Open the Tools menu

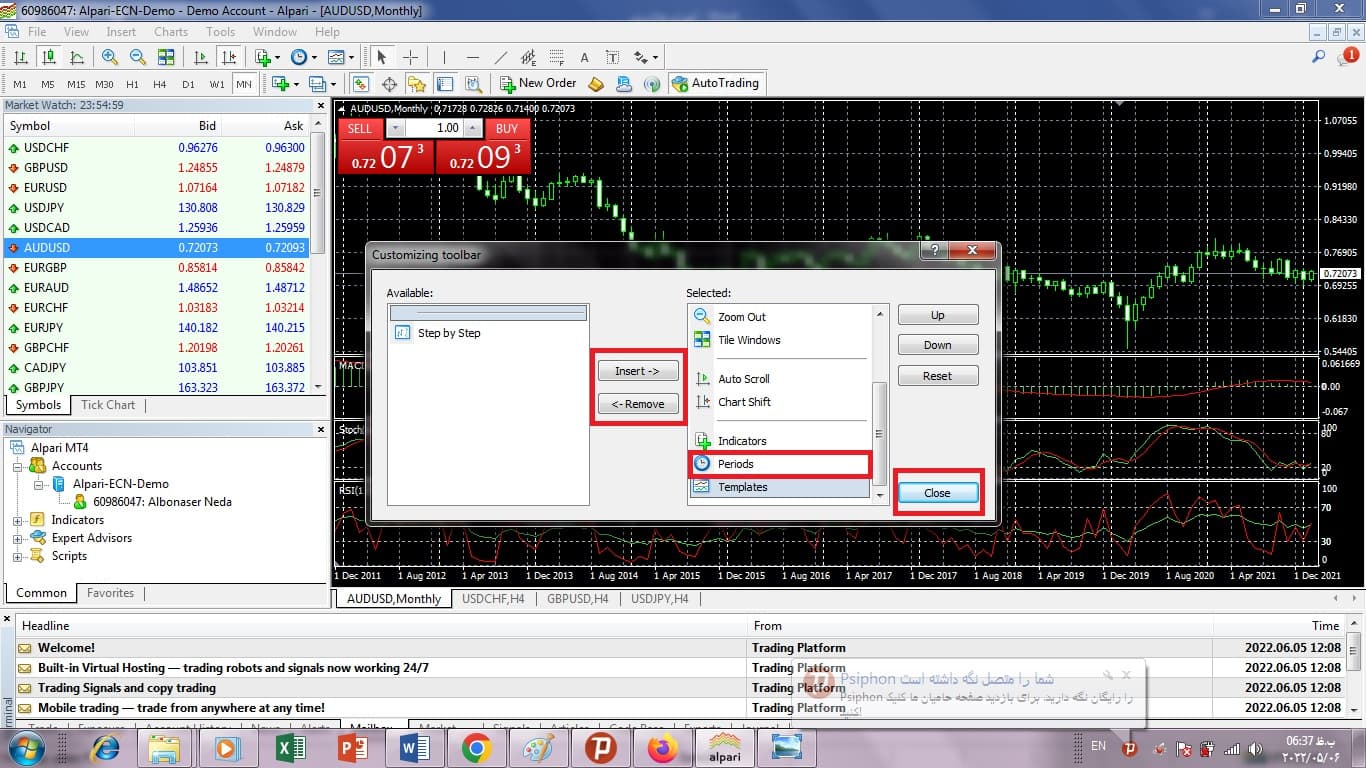click(220, 32)
